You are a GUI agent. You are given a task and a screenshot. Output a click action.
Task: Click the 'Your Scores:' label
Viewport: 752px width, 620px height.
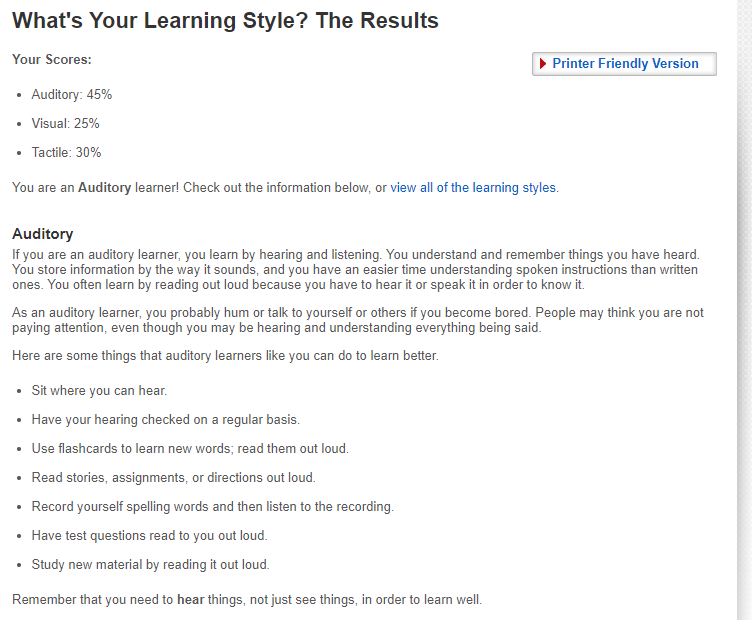(x=51, y=60)
